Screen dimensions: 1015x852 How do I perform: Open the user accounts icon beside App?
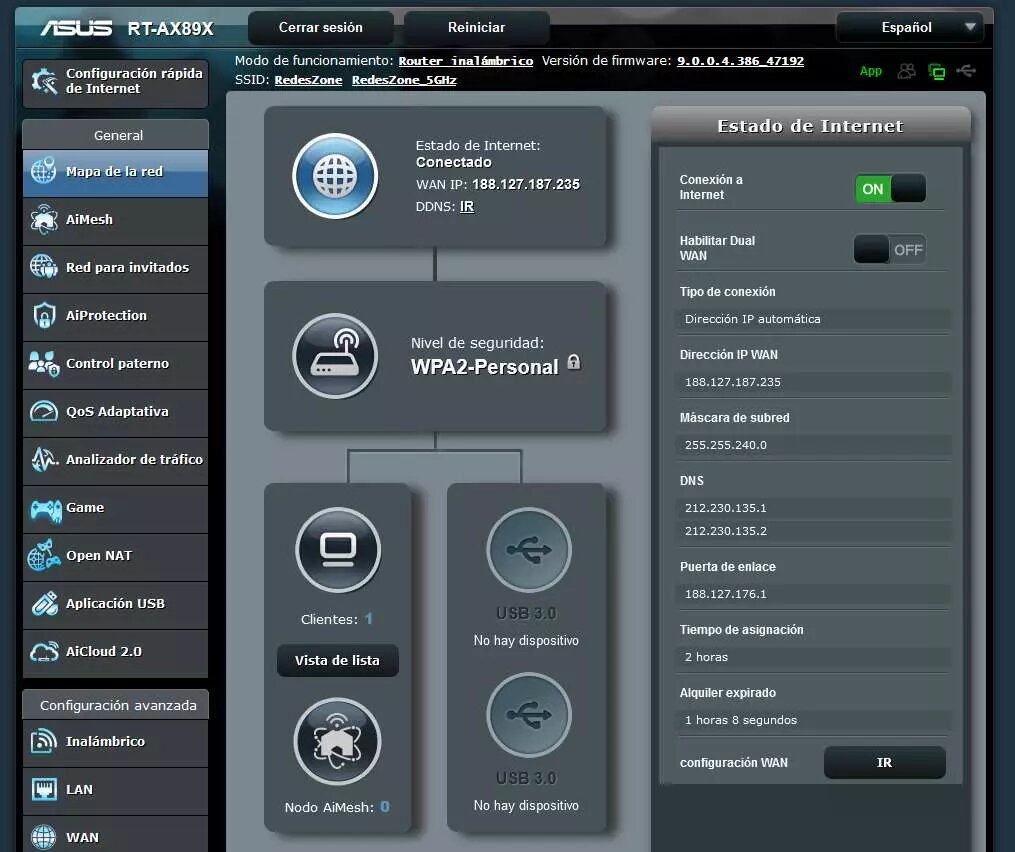(x=907, y=71)
